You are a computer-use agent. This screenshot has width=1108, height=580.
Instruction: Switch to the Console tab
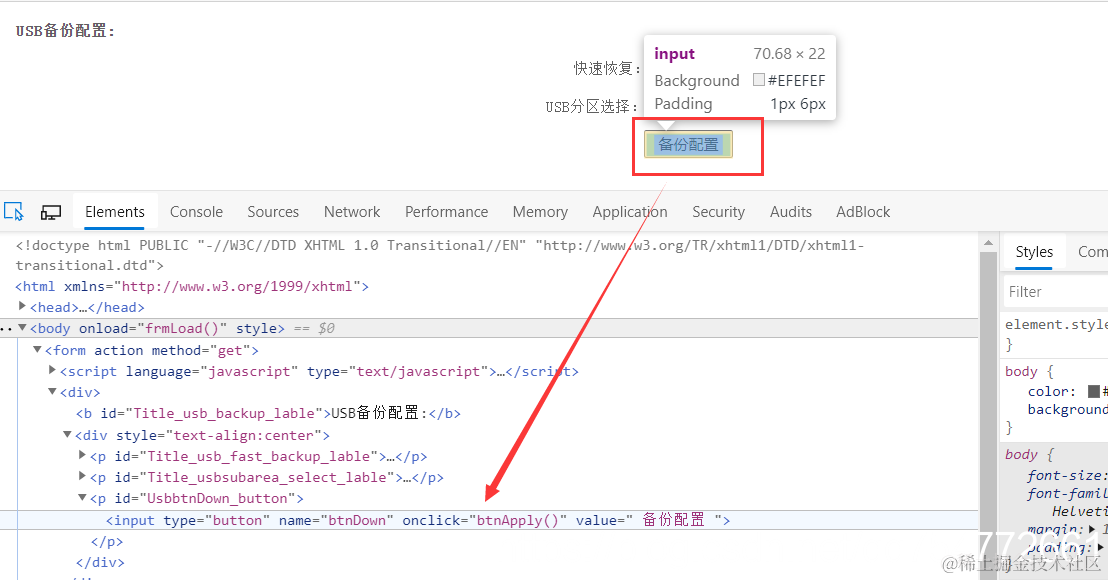(x=196, y=212)
